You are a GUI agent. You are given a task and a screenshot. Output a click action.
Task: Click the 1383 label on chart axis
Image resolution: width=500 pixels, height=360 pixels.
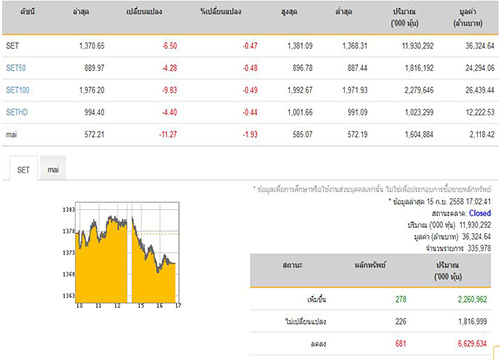pyautogui.click(x=69, y=210)
